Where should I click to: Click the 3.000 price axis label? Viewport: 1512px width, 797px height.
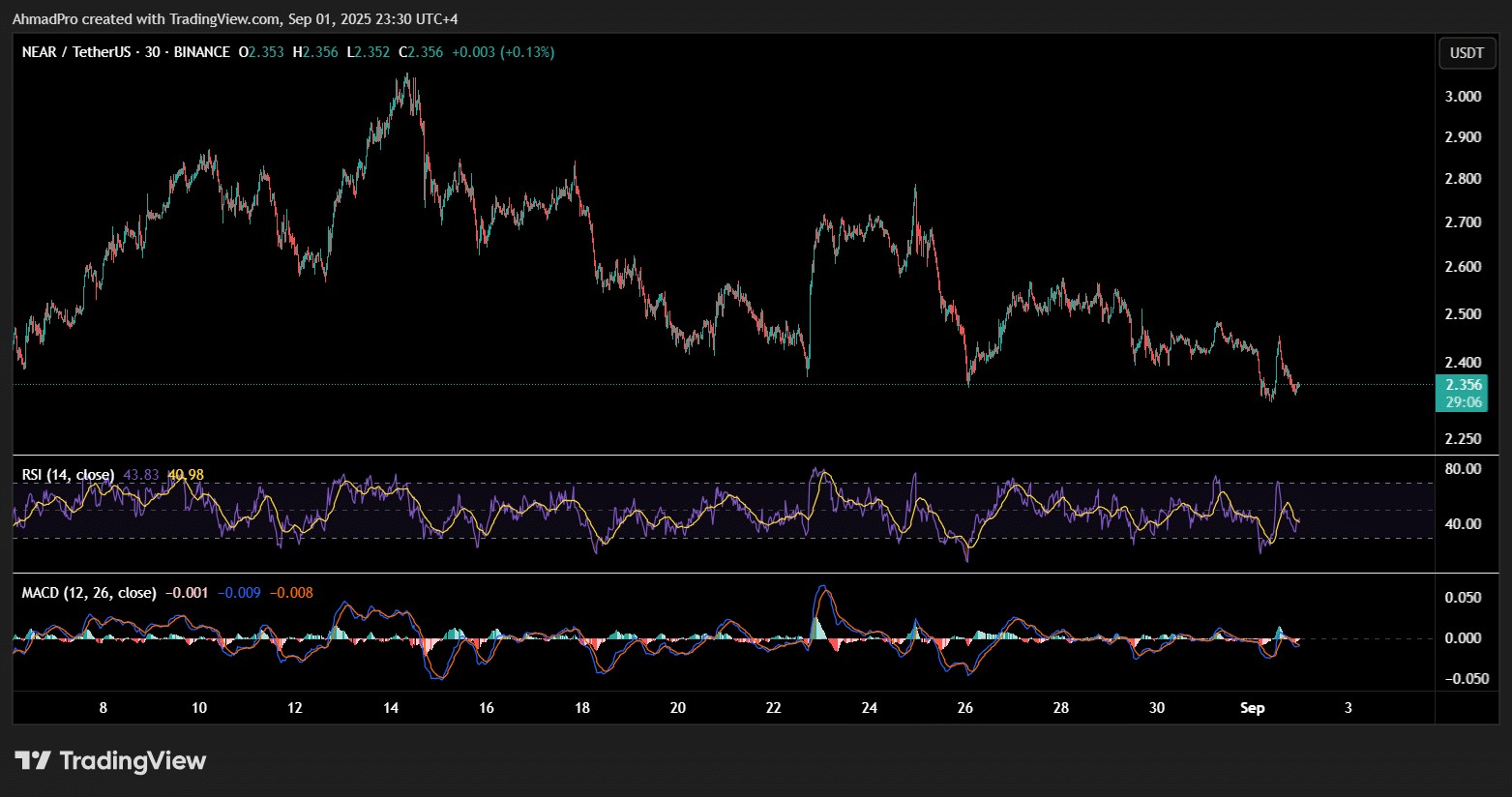tap(1463, 96)
